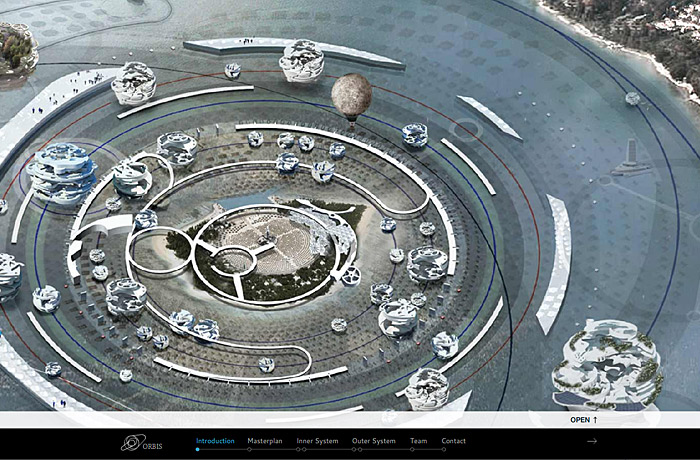Click the progress dot under Masterplan

(248, 450)
